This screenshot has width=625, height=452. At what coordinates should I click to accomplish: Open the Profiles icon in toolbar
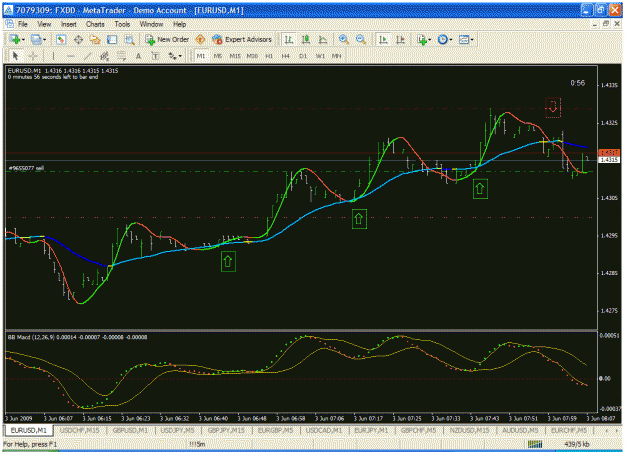coord(36,39)
